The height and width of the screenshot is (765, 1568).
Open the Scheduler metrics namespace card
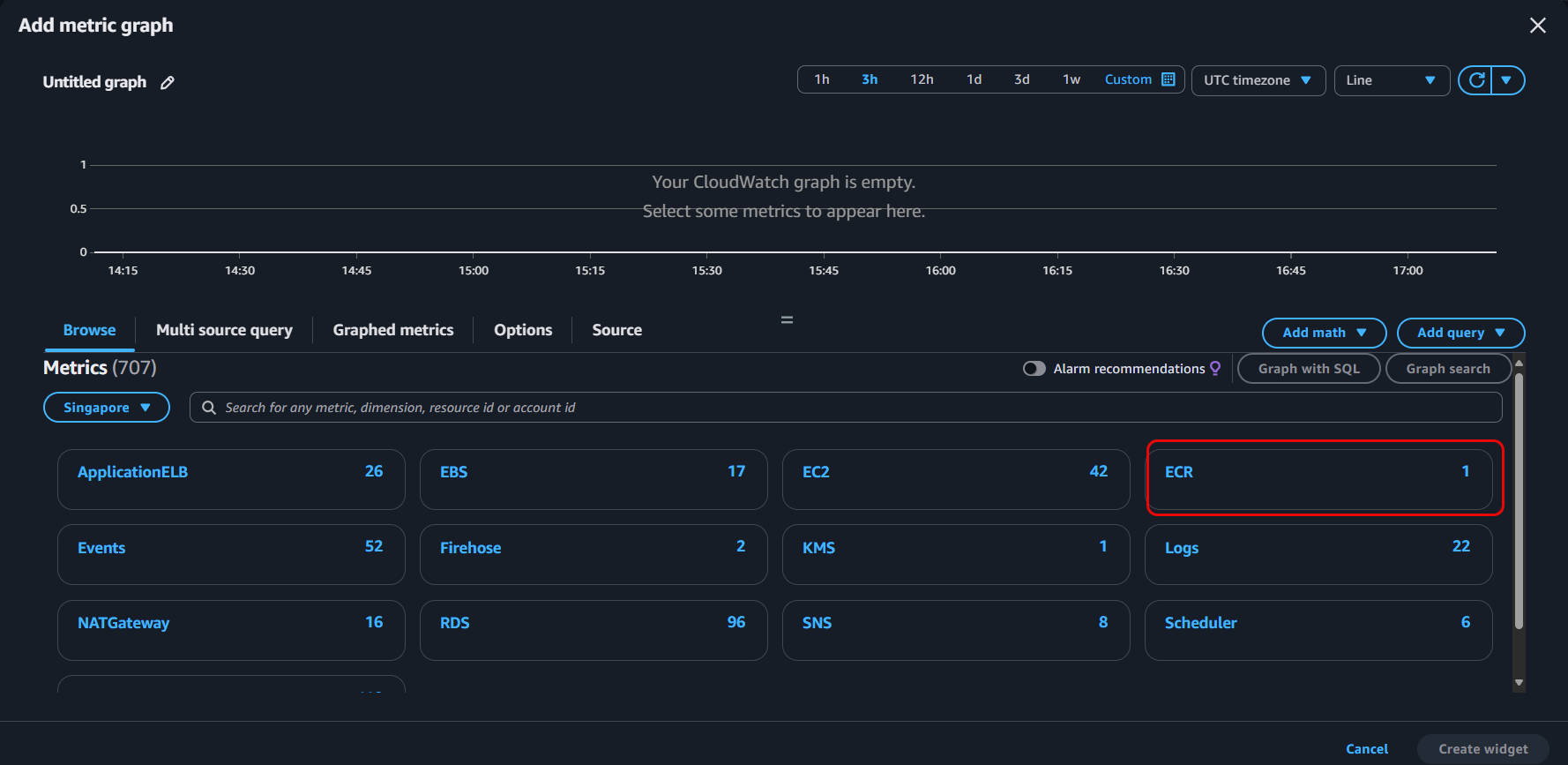point(1318,630)
